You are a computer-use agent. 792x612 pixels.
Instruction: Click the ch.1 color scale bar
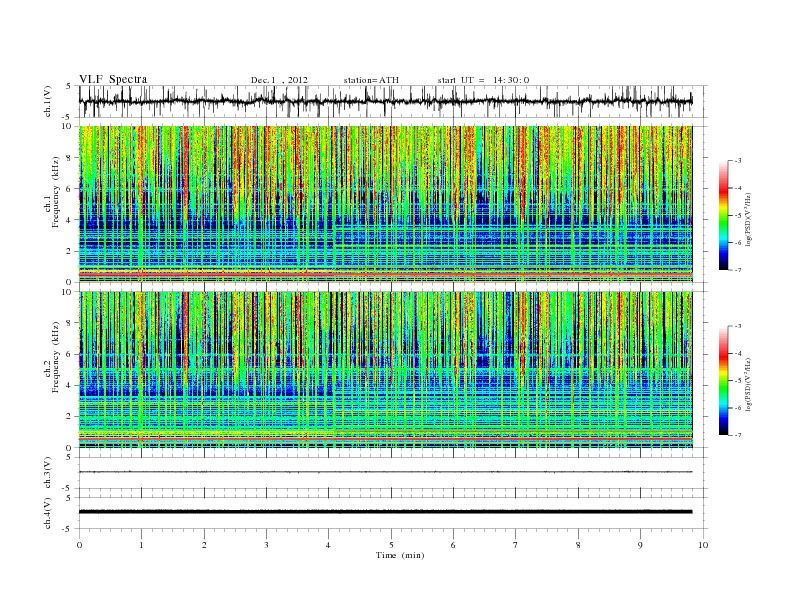[723, 215]
